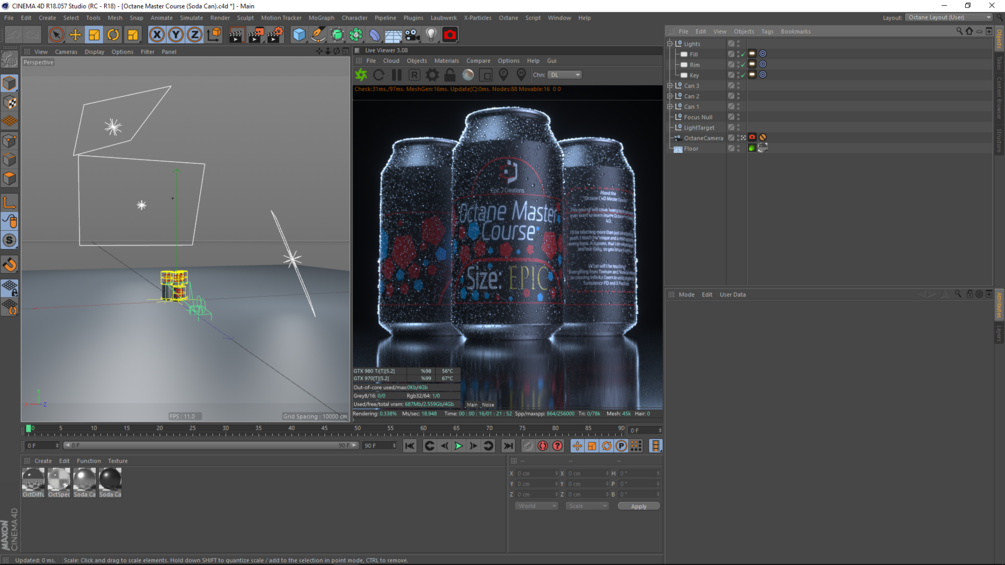
Task: Click the clay mode sphere icon
Action: [x=468, y=75]
